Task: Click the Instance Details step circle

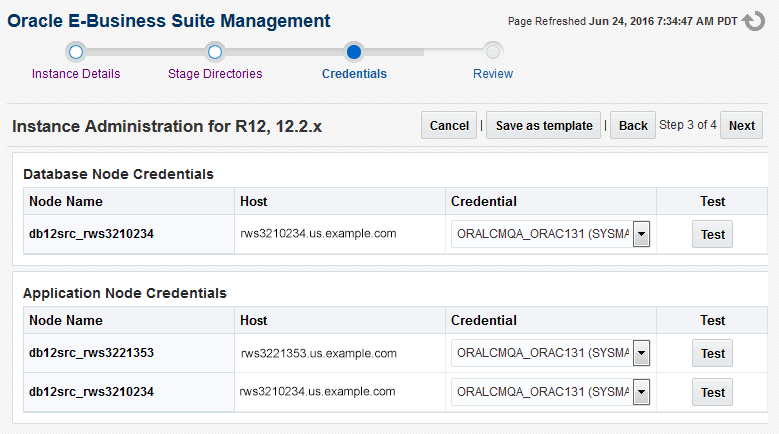Action: tap(76, 52)
